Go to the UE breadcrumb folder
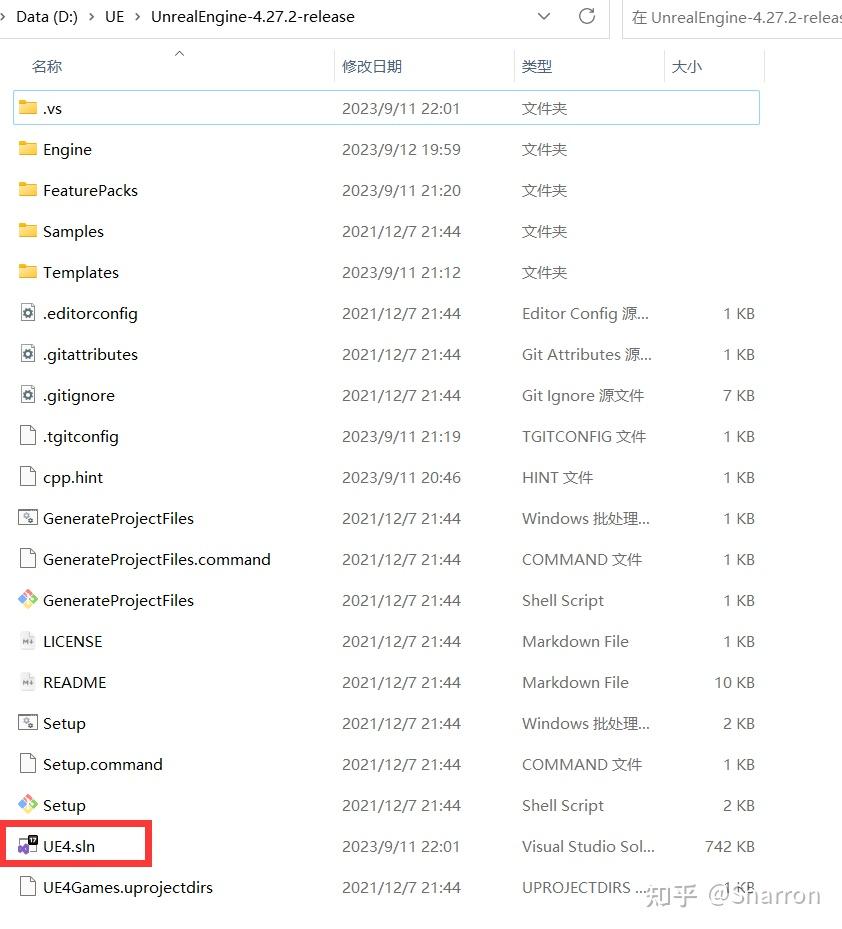Viewport: 842px width, 929px height. [114, 17]
